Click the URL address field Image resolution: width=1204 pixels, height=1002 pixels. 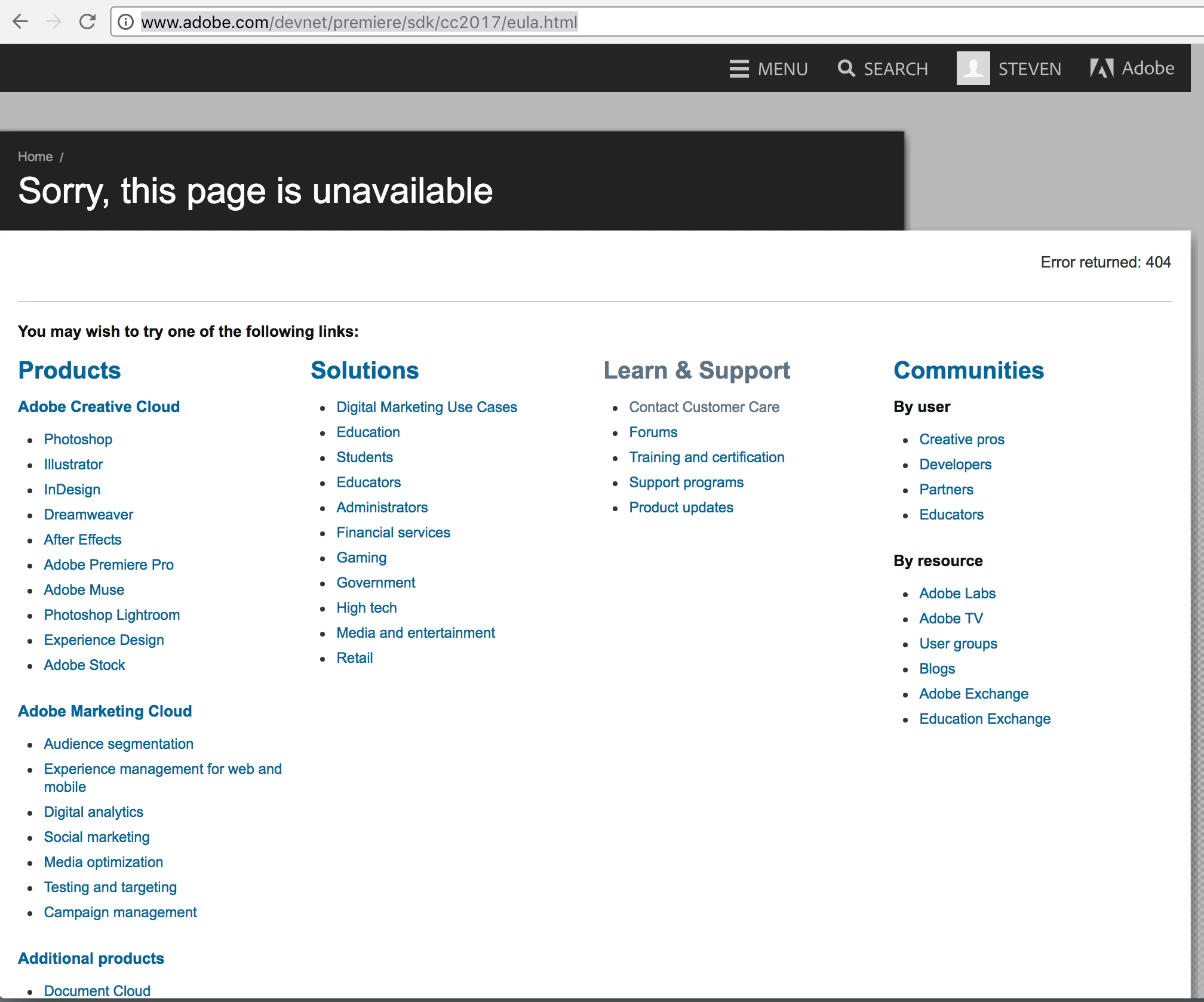tap(657, 22)
